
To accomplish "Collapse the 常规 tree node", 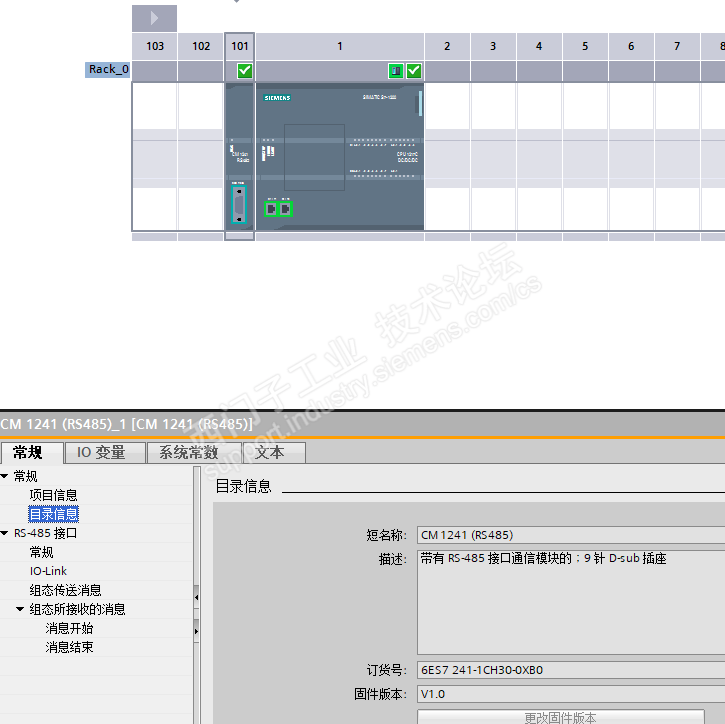I will [x=5, y=476].
